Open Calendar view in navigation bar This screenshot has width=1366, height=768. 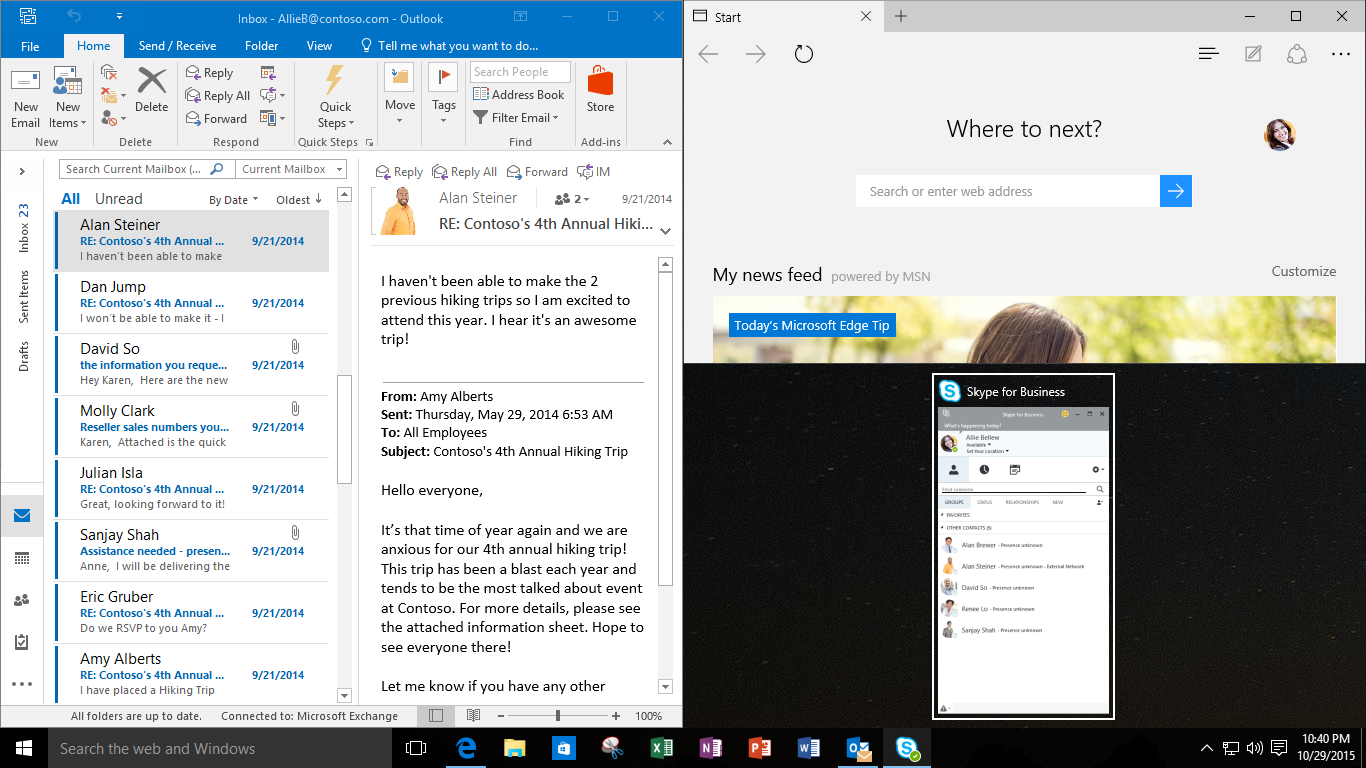(x=22, y=558)
